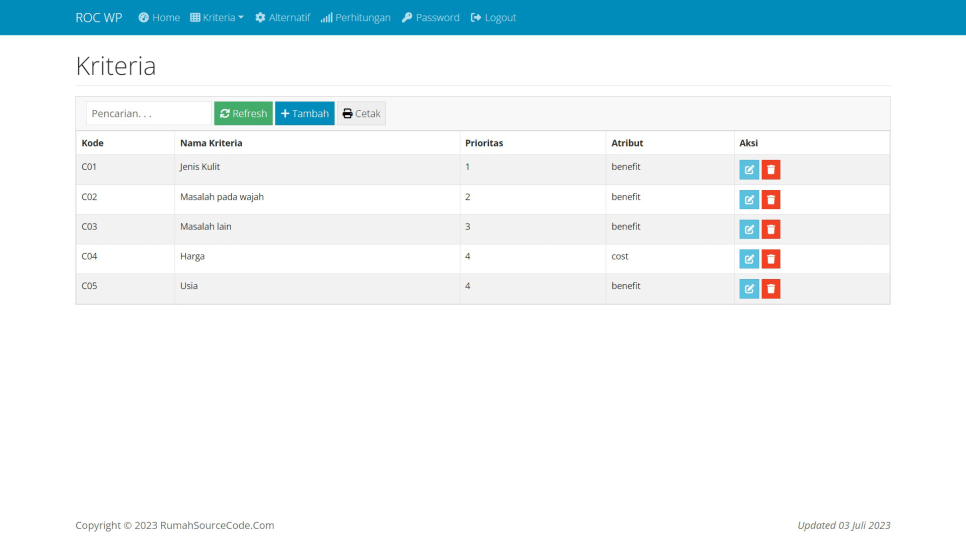
Task: Click the delete icon for Jenis Kulit row
Action: click(x=771, y=170)
